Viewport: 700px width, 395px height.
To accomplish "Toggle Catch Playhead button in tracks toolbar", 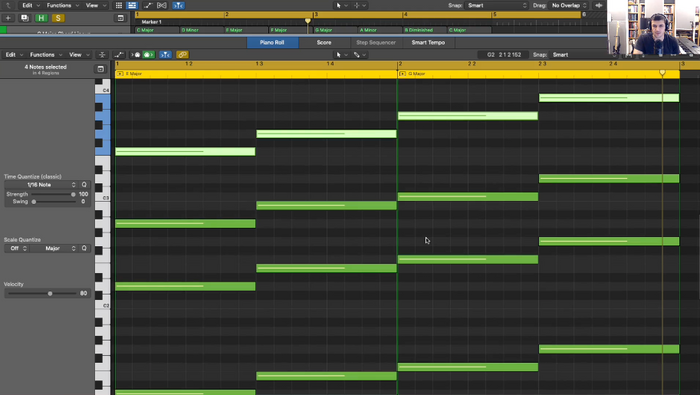I will (x=178, y=5).
